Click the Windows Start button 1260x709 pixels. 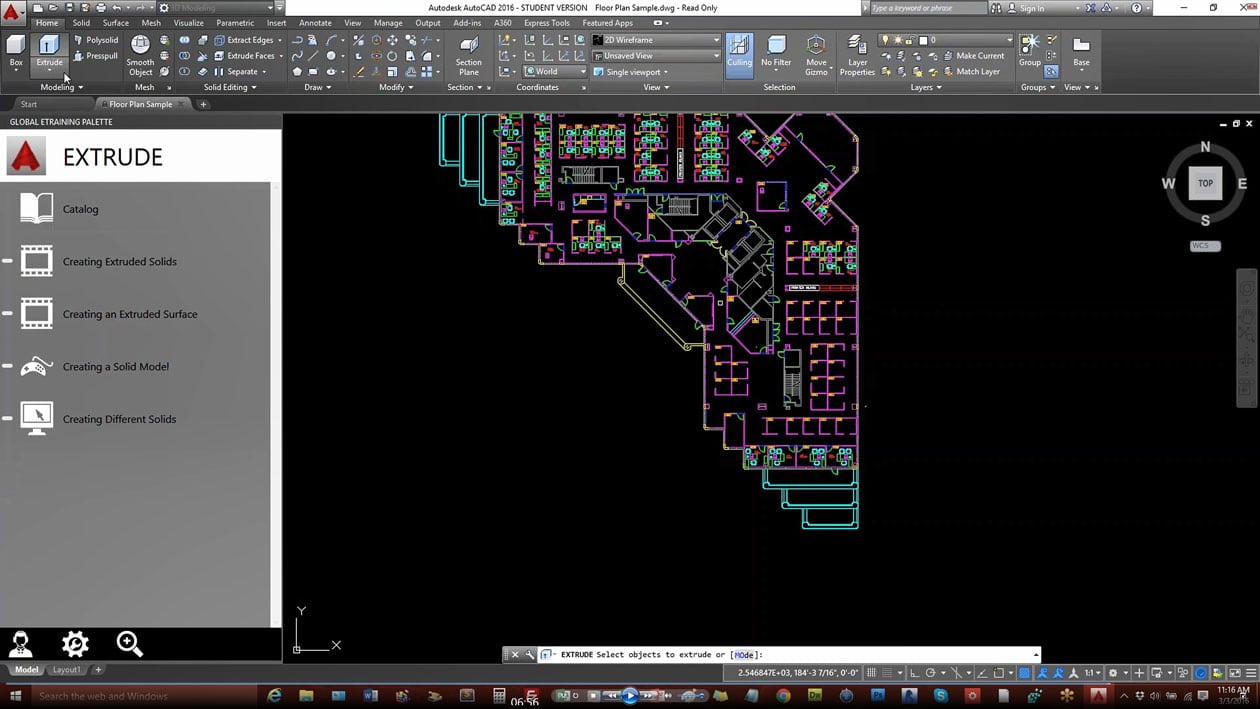pyautogui.click(x=15, y=696)
